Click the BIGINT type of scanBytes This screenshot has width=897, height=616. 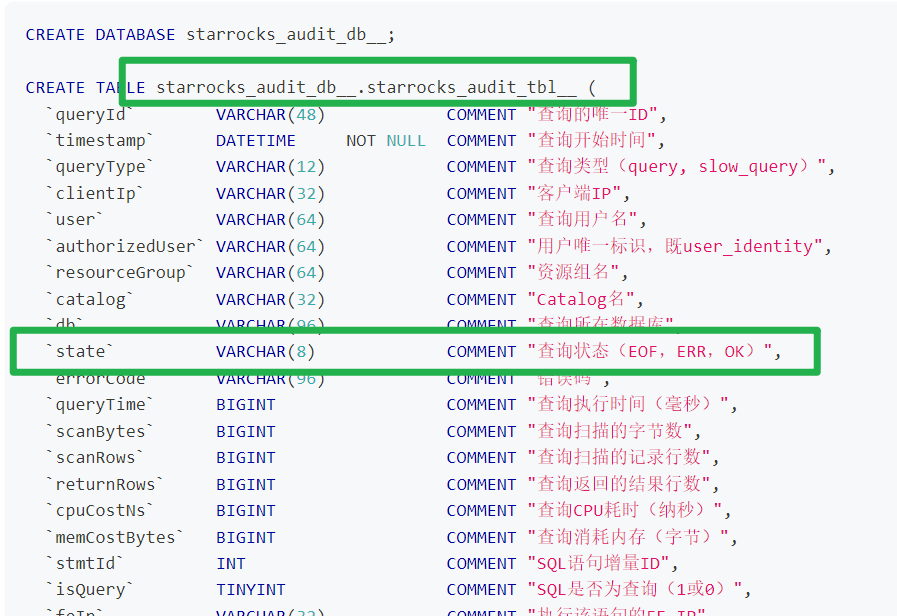click(x=245, y=431)
